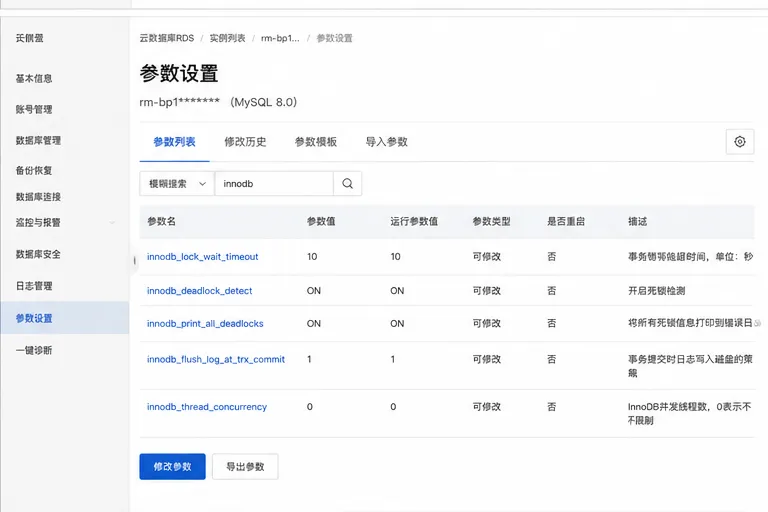Click parameter value ON for innodb_print_all_deadlocks
The height and width of the screenshot is (512, 768).
313,324
